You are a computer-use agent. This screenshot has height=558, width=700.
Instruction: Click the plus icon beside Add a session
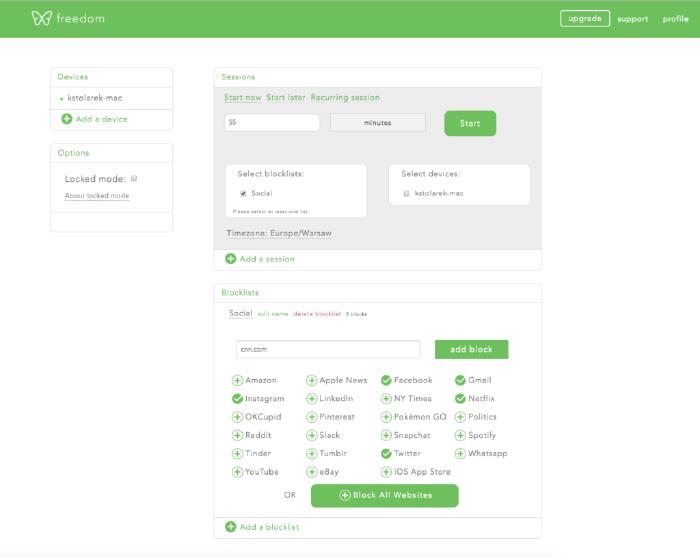(230, 258)
